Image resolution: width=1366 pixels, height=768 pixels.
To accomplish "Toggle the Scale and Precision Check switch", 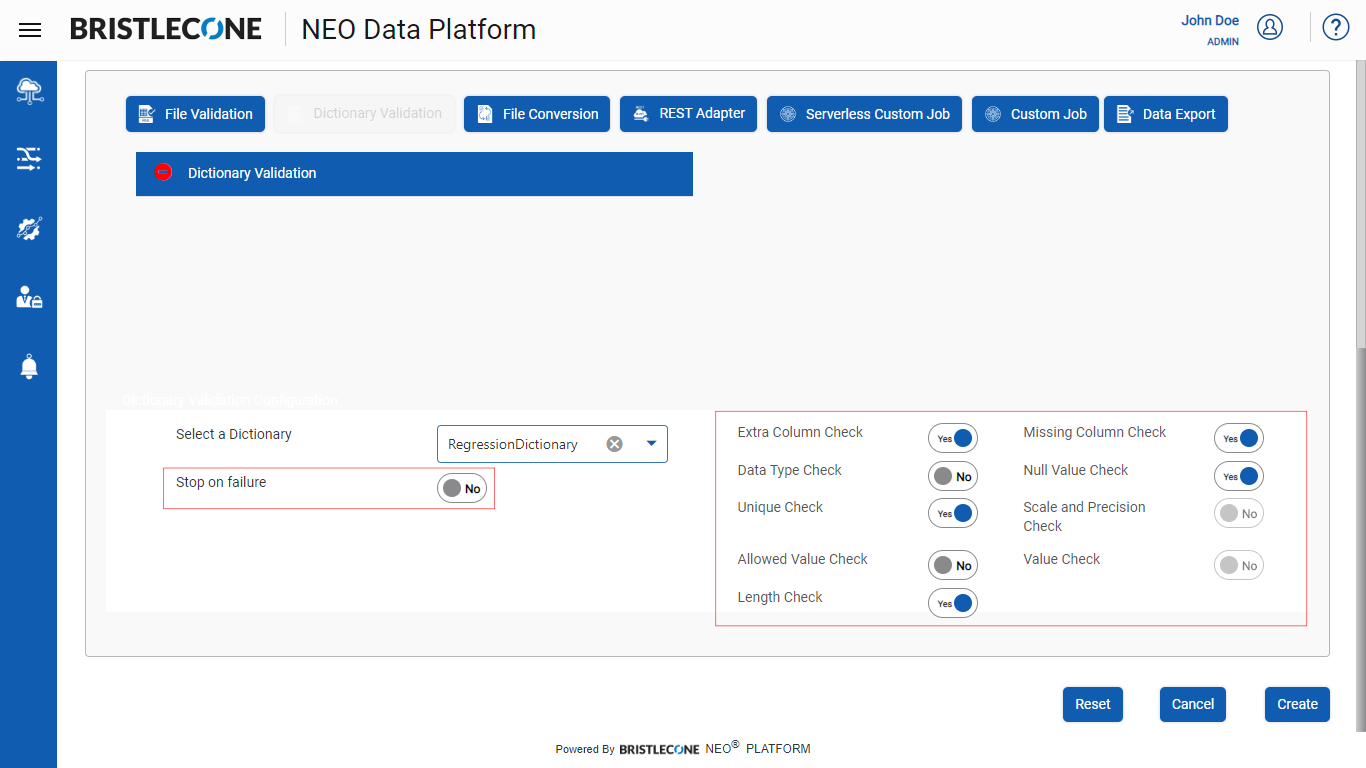I will [x=1239, y=513].
